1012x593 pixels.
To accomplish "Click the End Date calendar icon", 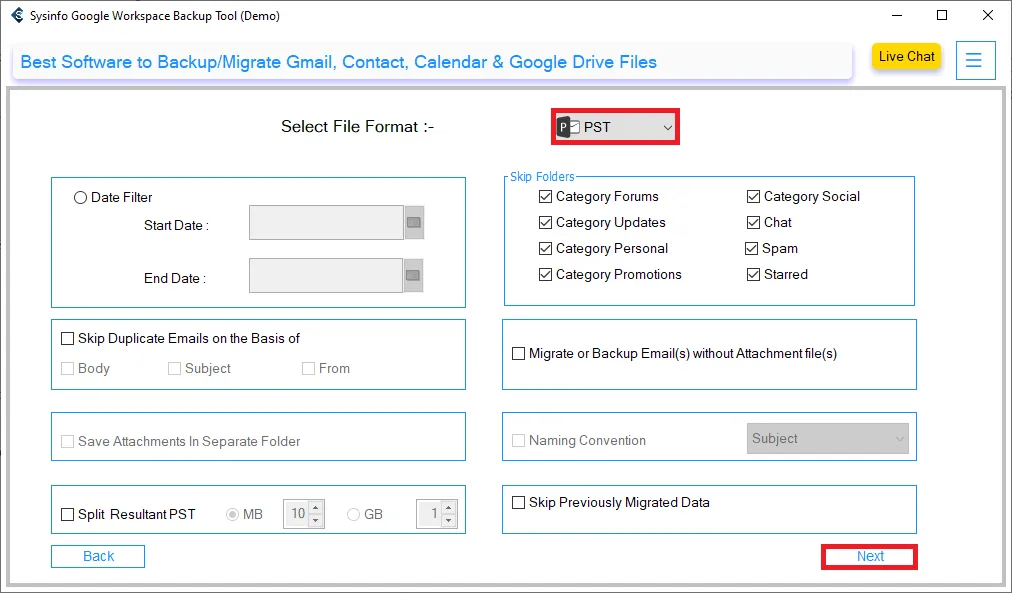I will pyautogui.click(x=413, y=275).
